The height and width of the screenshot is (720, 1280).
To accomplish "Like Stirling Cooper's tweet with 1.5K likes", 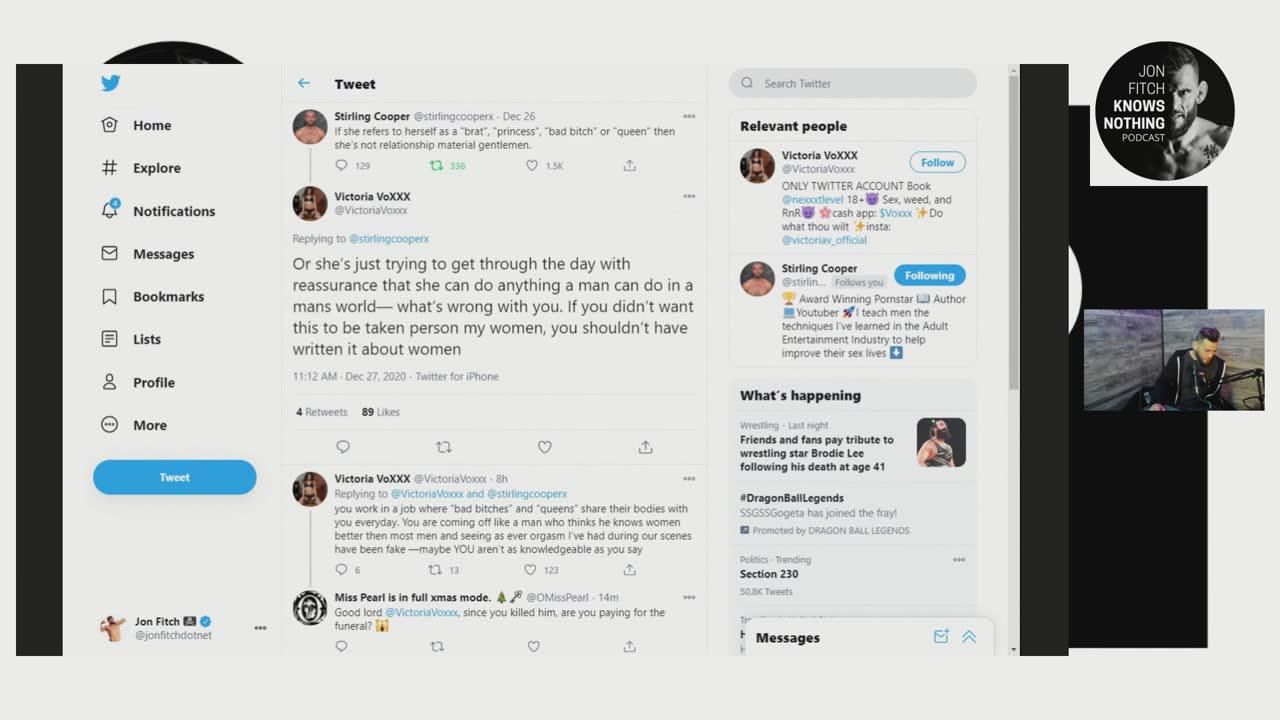I will [x=532, y=166].
